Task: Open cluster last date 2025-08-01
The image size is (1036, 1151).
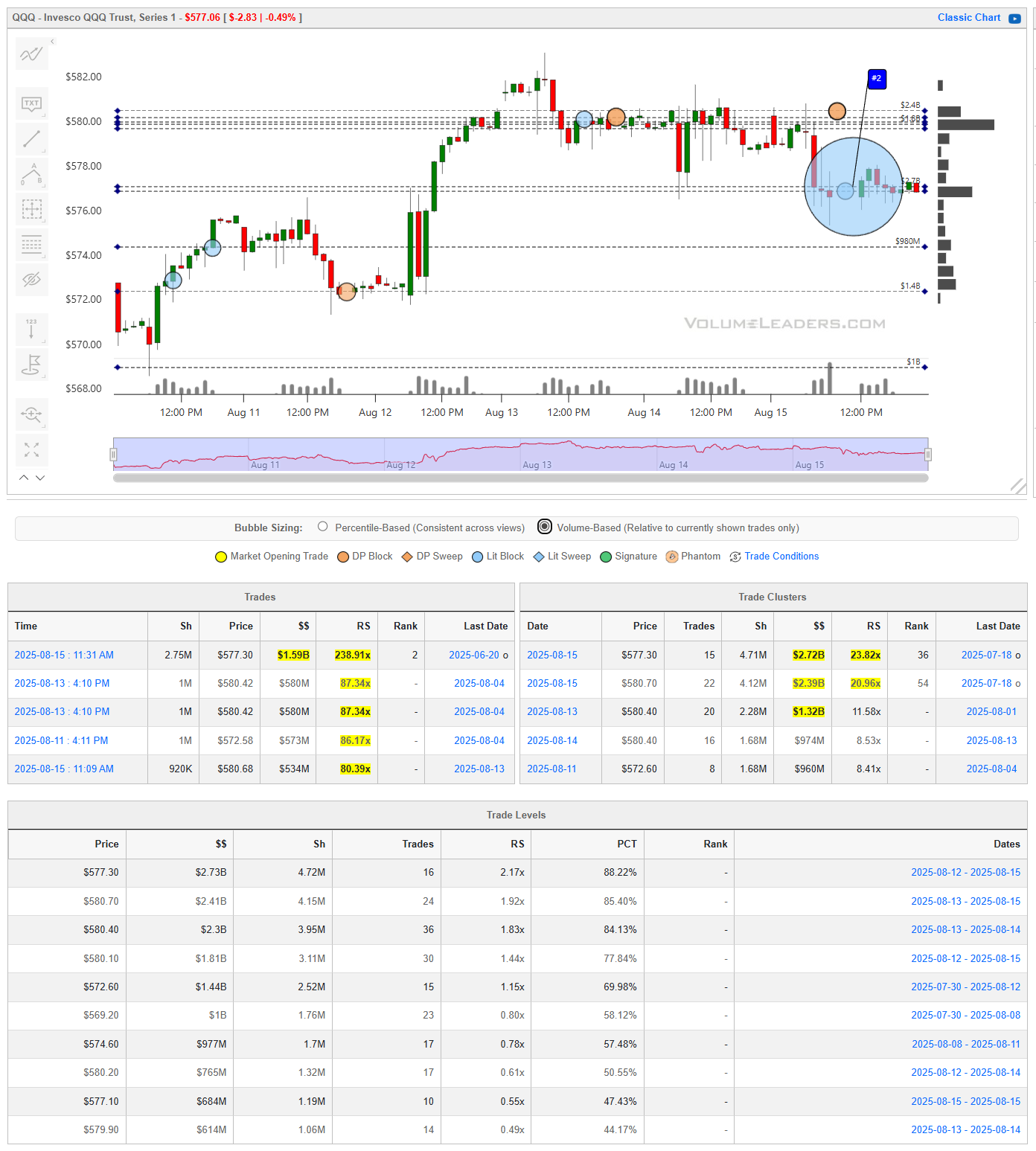Action: pos(991,711)
